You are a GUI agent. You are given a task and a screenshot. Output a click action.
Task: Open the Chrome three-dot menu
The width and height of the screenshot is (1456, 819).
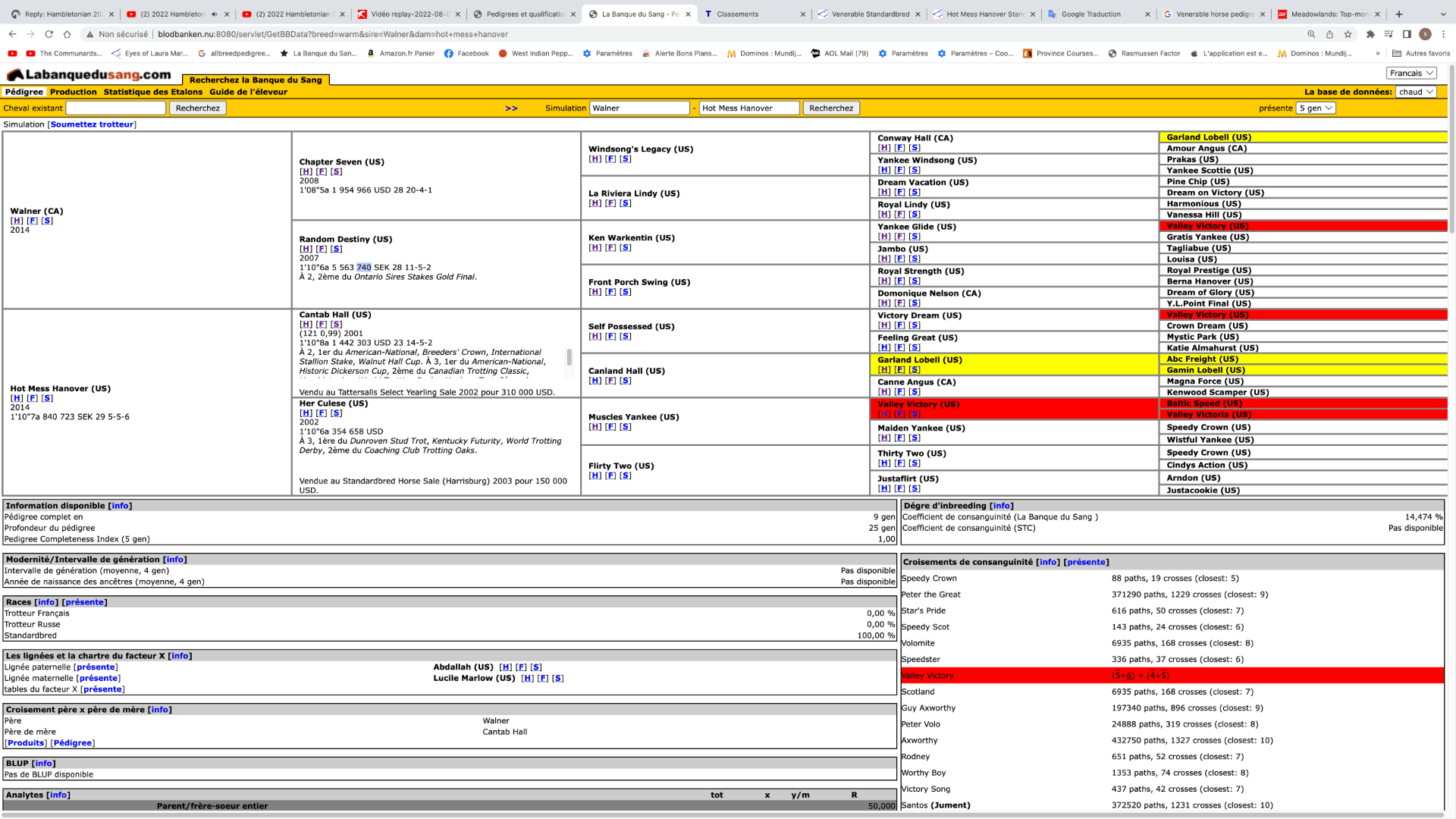(x=1444, y=34)
